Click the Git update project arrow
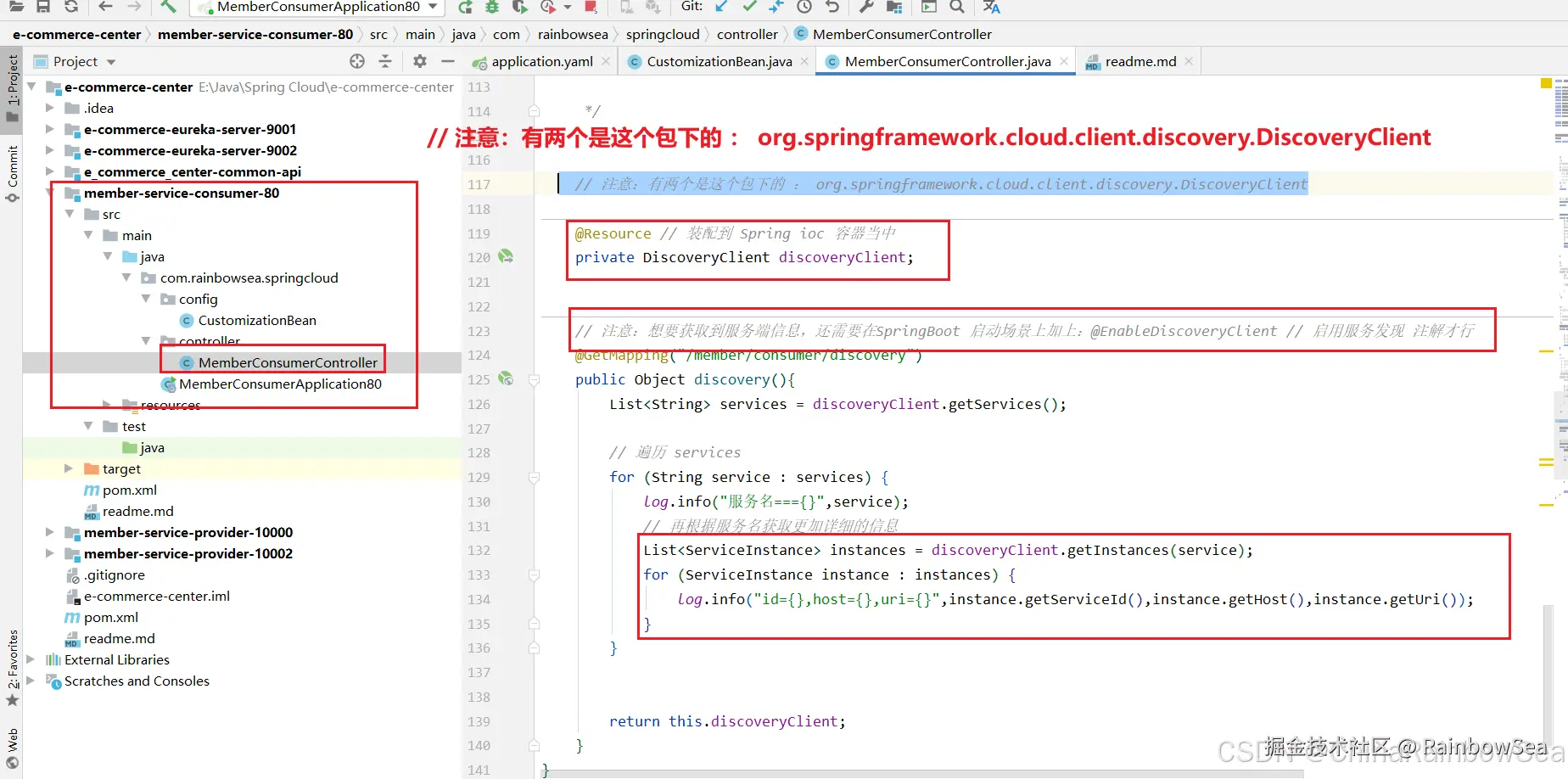This screenshot has height=779, width=1568. [722, 7]
